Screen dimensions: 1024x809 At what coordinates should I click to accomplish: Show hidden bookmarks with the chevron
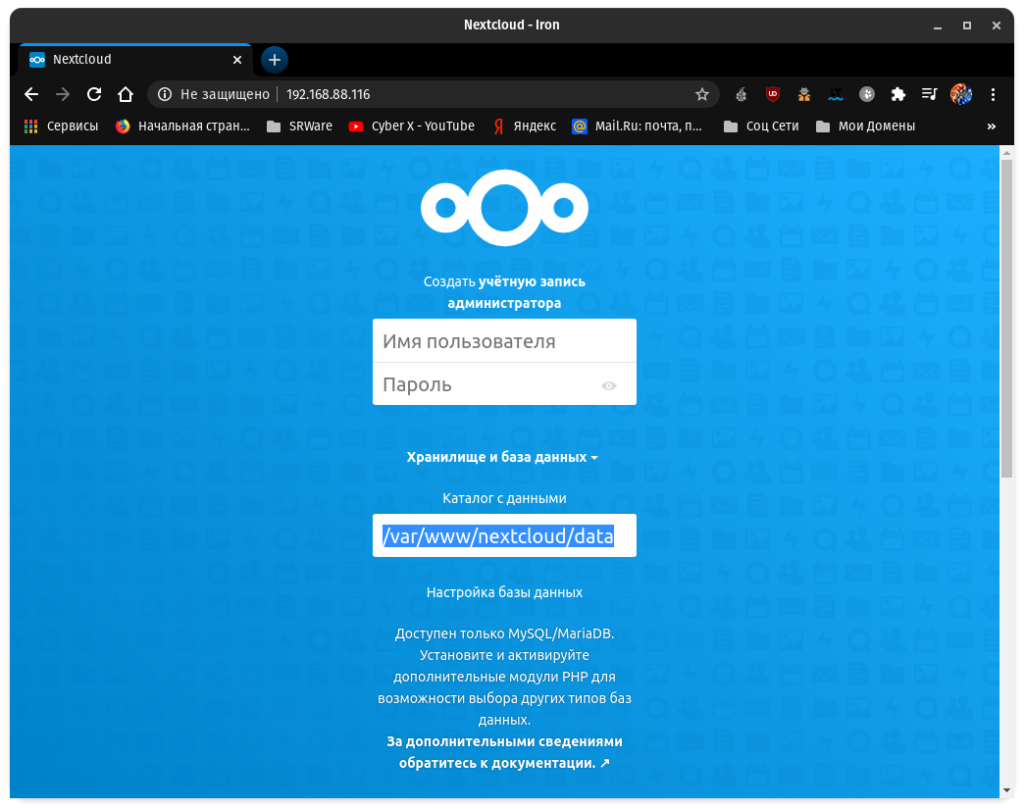tap(991, 126)
